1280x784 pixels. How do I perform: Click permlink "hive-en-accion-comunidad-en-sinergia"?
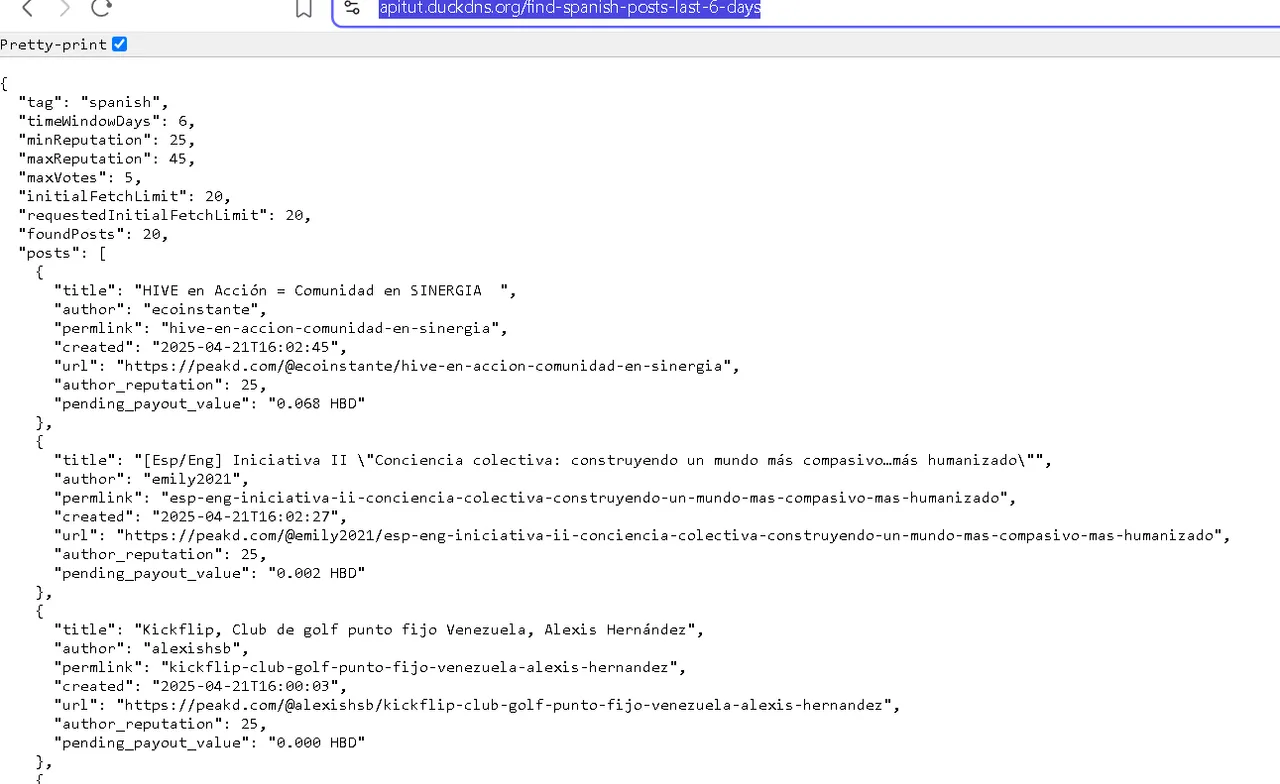coord(332,328)
